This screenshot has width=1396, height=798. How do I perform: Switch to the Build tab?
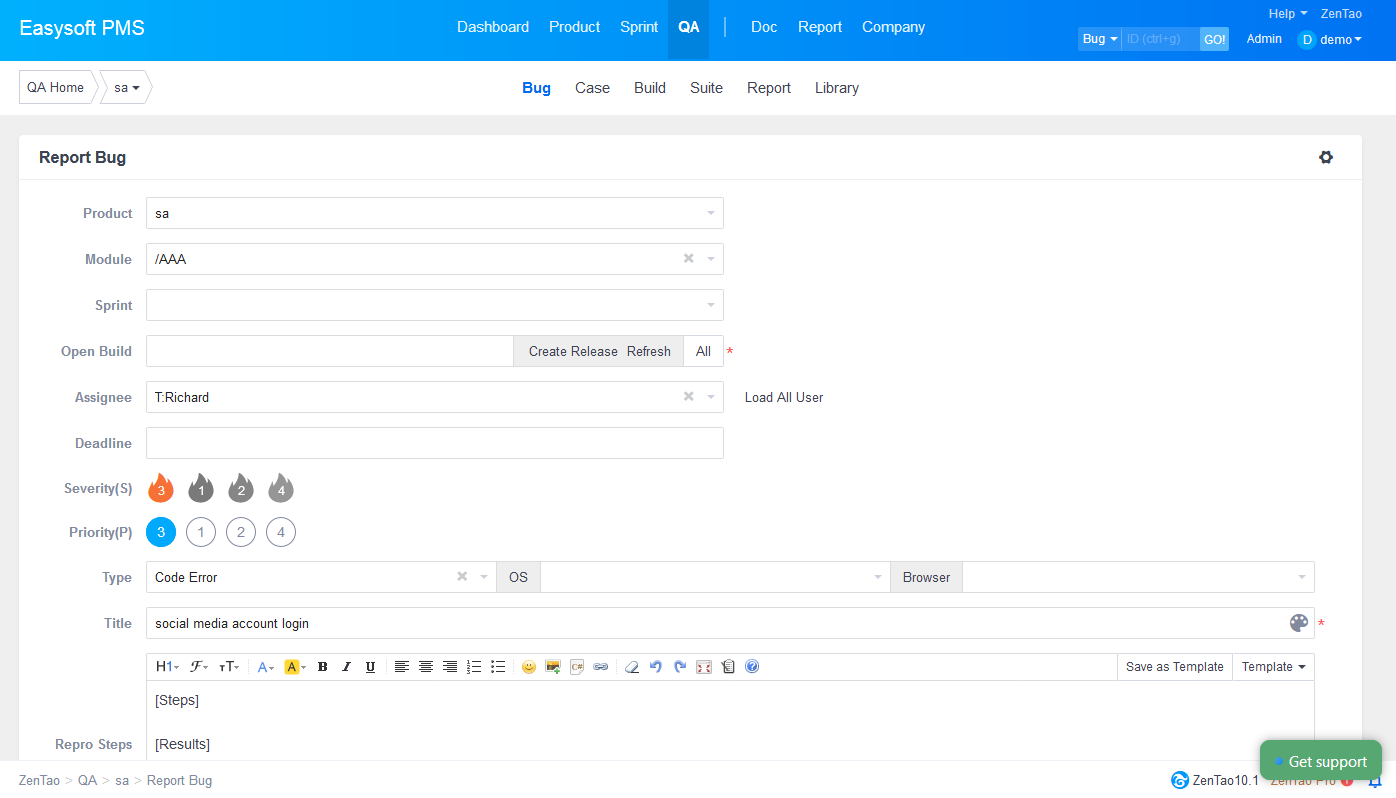(650, 88)
